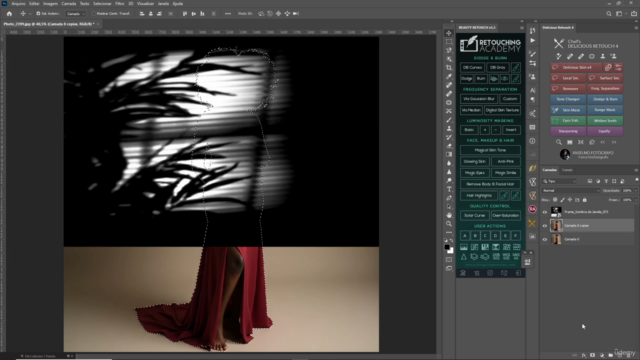Screen dimensions: 640x360
Task: Select the Crop tool
Action: click(x=449, y=68)
